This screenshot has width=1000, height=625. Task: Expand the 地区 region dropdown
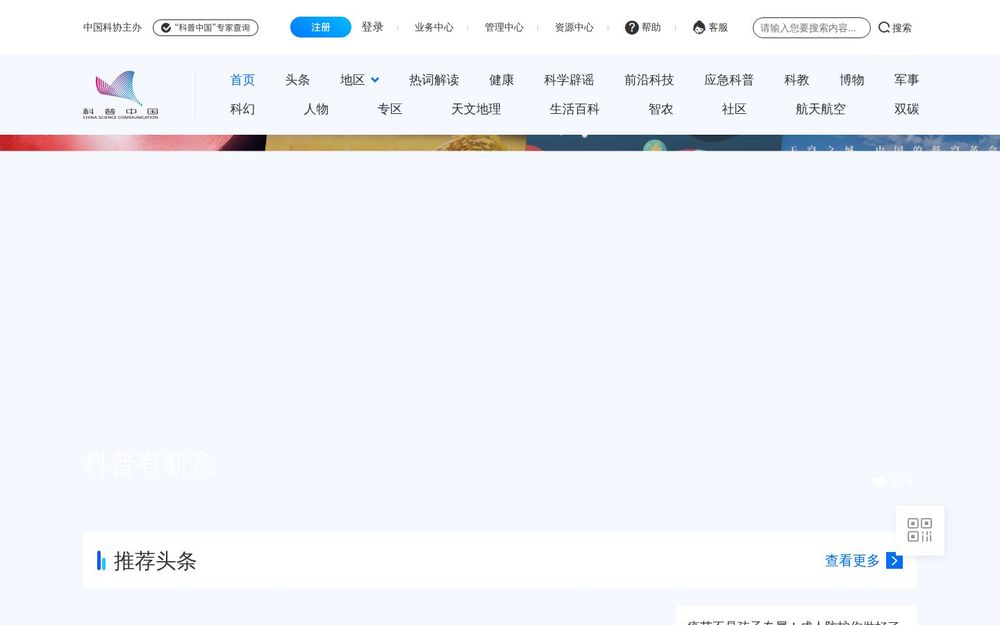[358, 79]
